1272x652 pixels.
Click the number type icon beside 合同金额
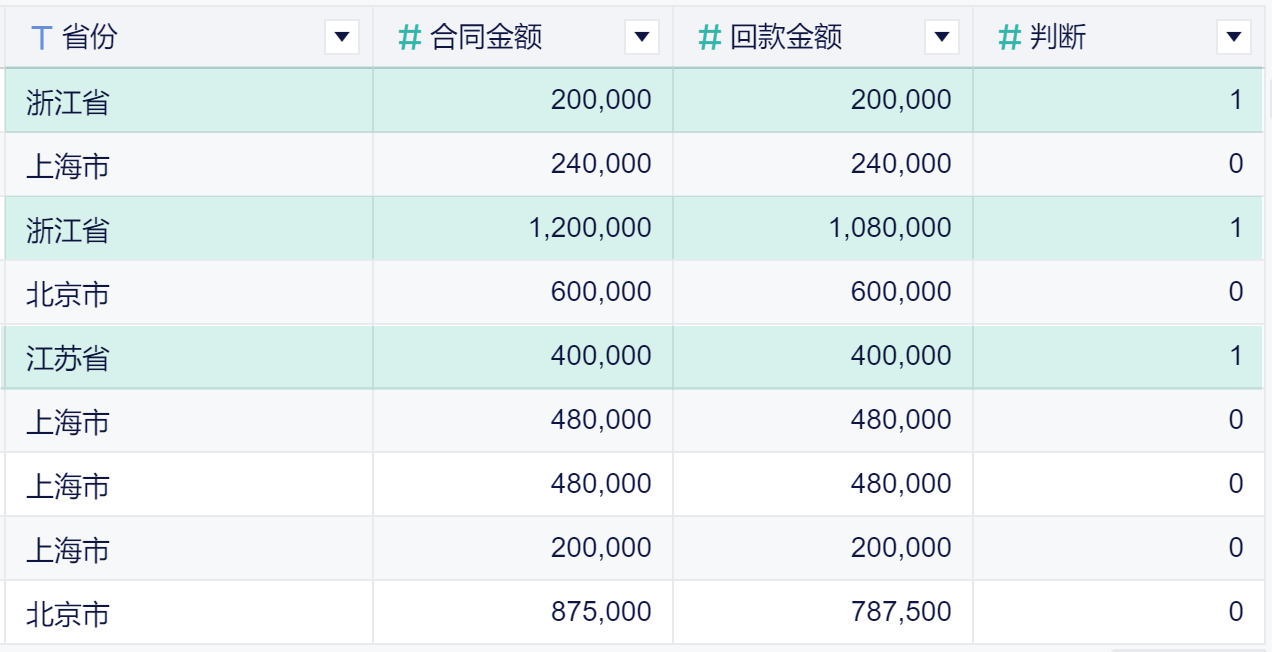pyautogui.click(x=409, y=38)
